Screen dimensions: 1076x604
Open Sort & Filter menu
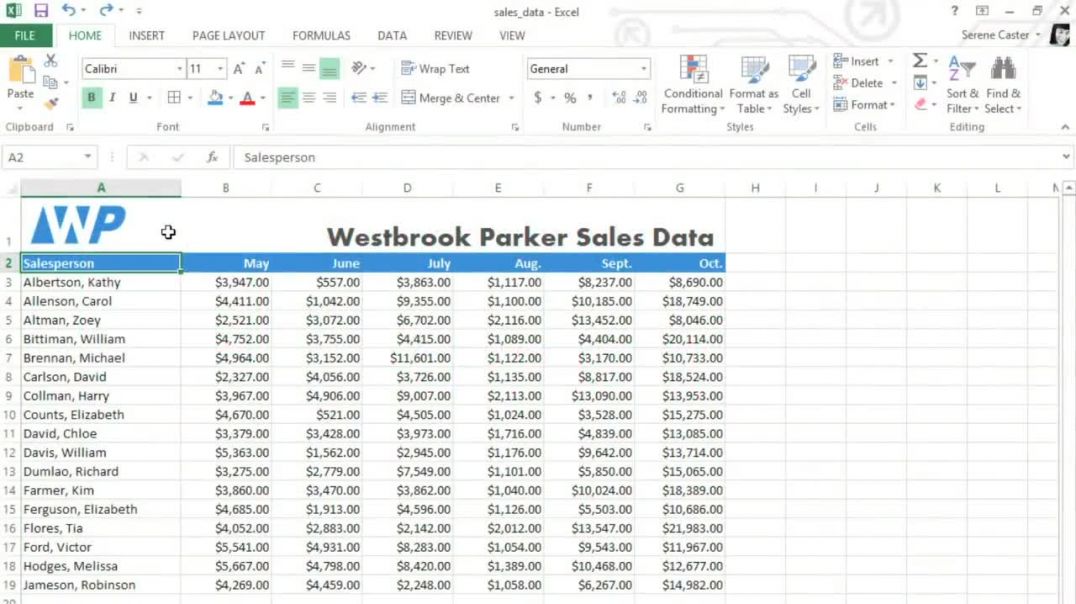click(x=962, y=85)
